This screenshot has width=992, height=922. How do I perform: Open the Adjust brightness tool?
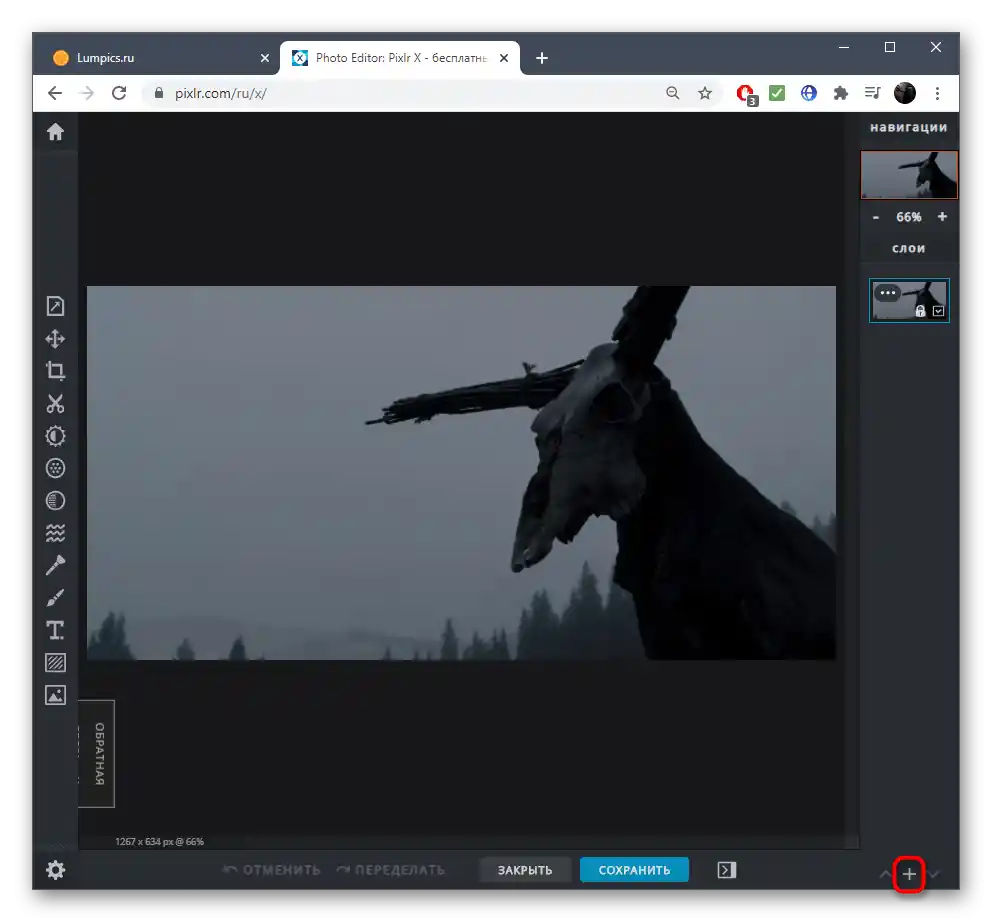click(x=55, y=436)
